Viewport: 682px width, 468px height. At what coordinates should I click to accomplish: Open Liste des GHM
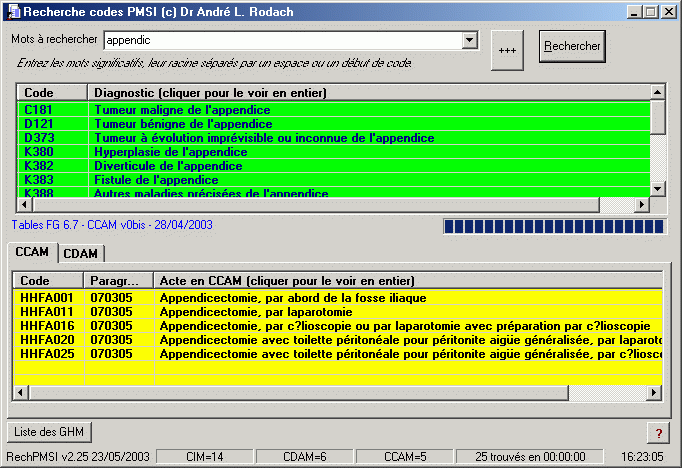click(x=49, y=432)
